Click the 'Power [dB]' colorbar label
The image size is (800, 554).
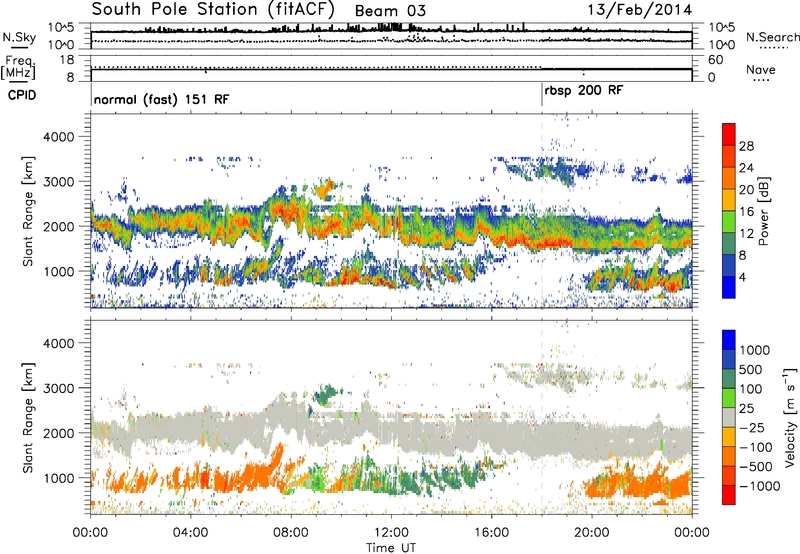coord(763,211)
